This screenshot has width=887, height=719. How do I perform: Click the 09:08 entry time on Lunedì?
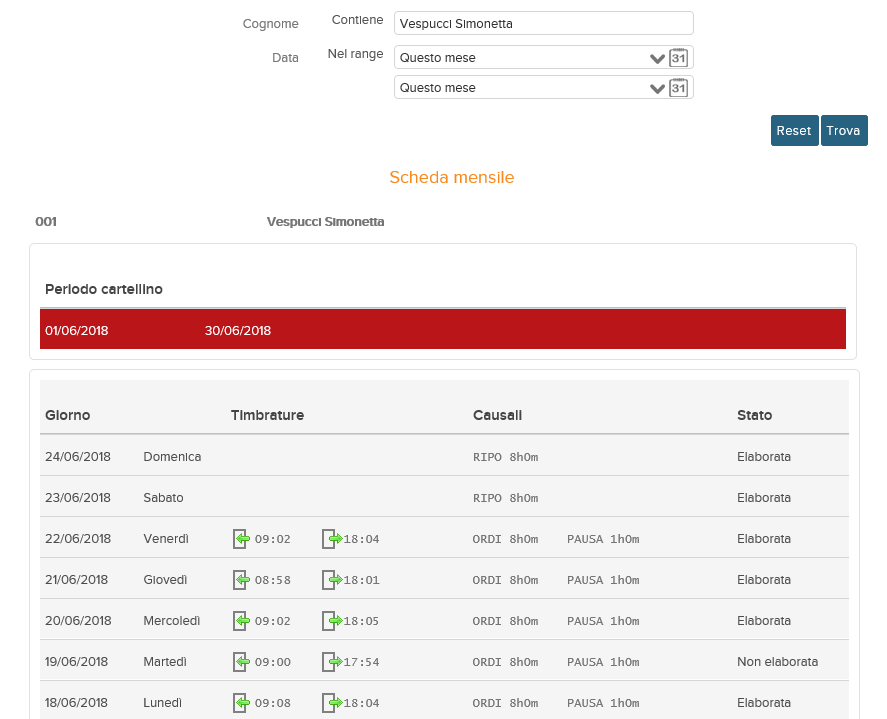[273, 703]
